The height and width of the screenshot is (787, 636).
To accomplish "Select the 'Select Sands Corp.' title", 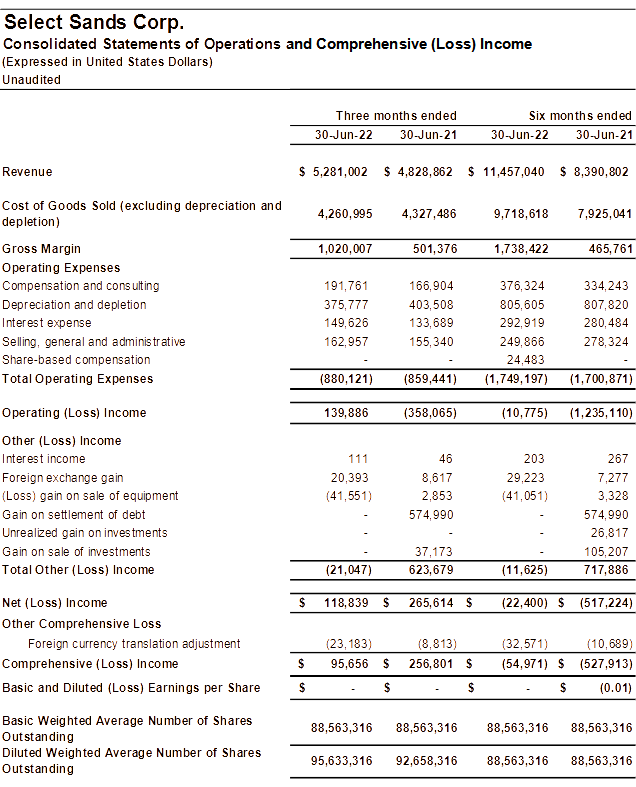I will pos(94,23).
